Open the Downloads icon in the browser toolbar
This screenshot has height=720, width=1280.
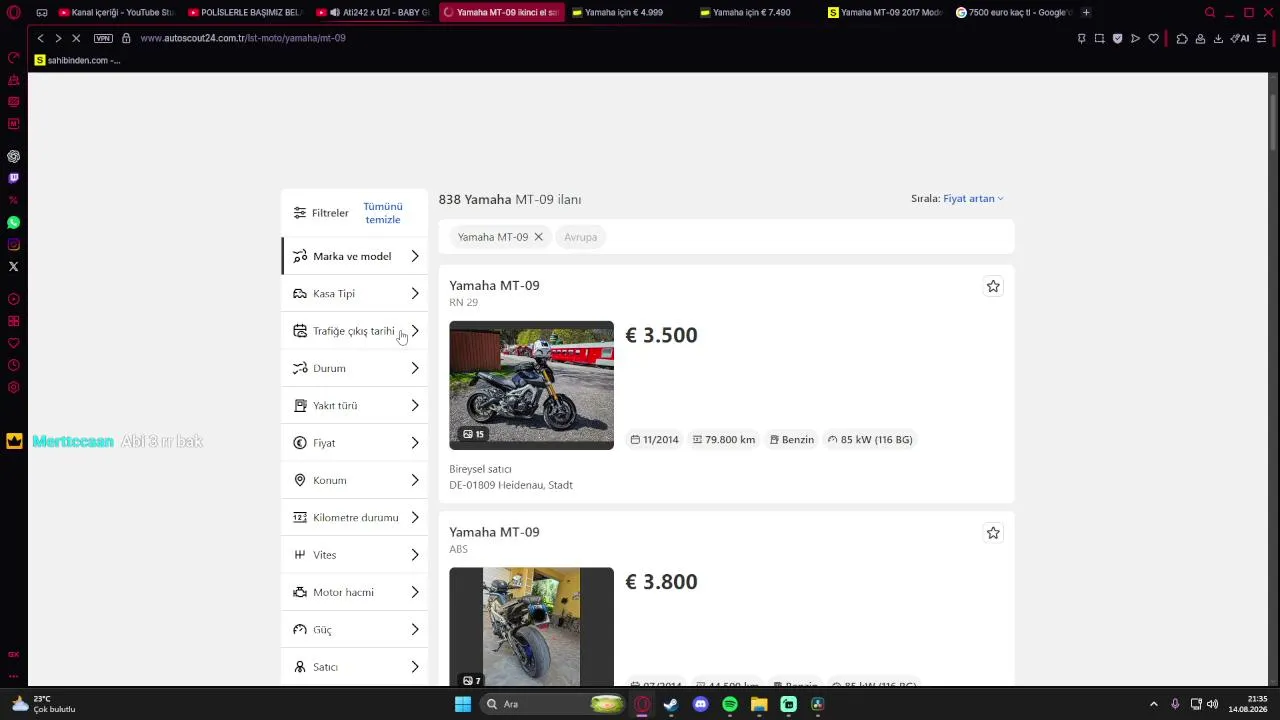point(1218,38)
